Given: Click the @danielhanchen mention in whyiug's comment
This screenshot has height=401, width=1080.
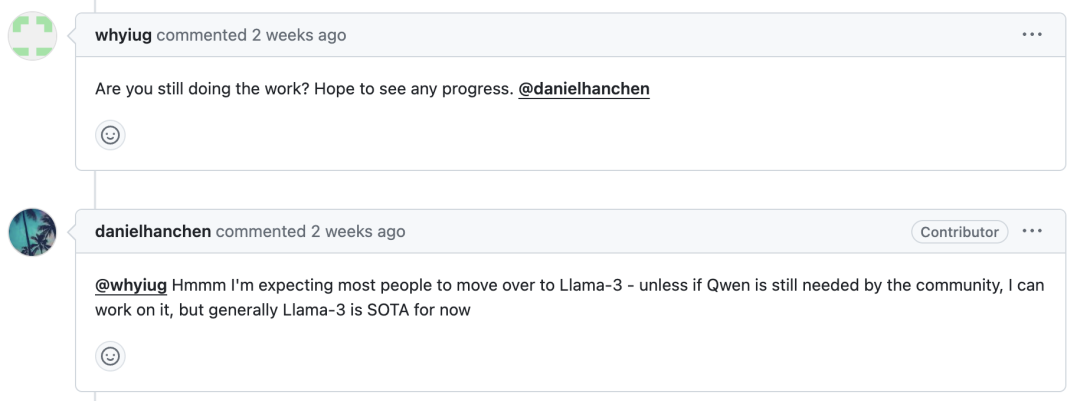Looking at the screenshot, I should (584, 89).
